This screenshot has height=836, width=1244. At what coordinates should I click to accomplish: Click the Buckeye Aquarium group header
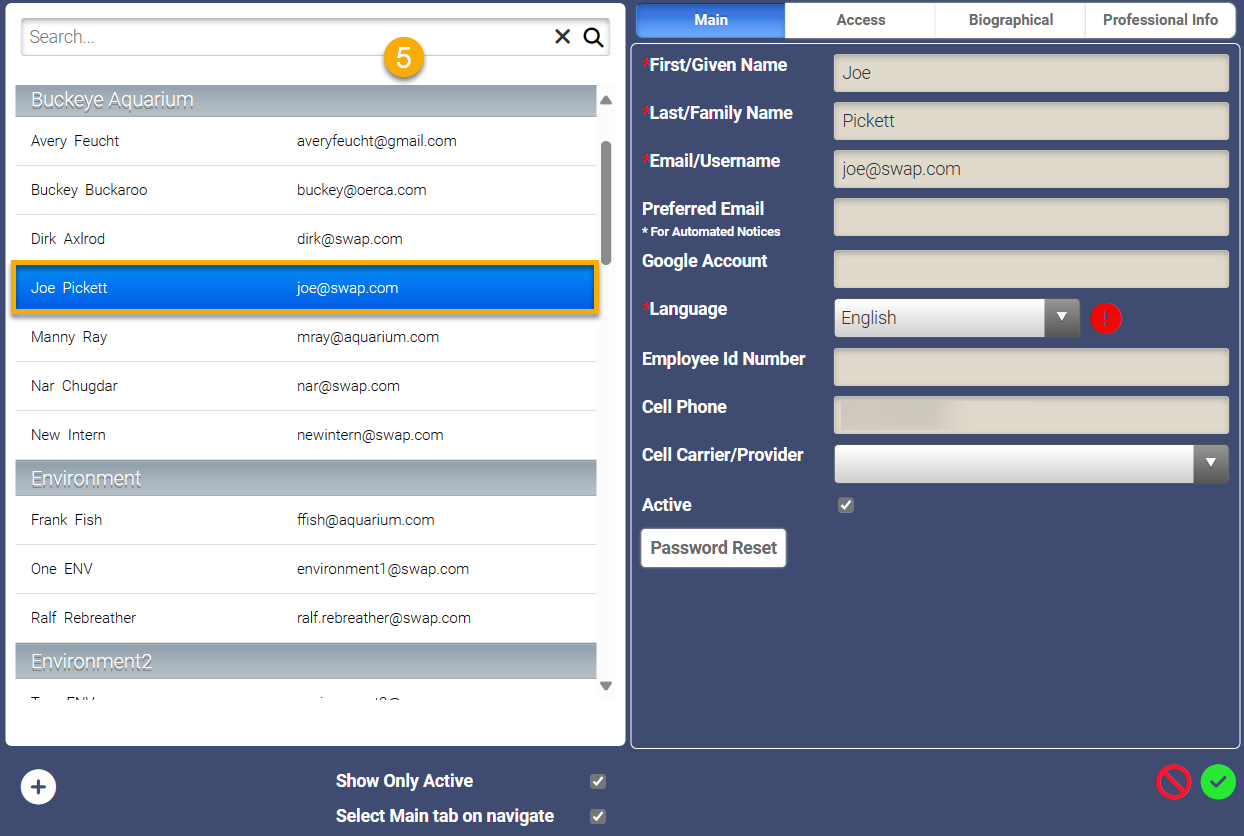[306, 100]
